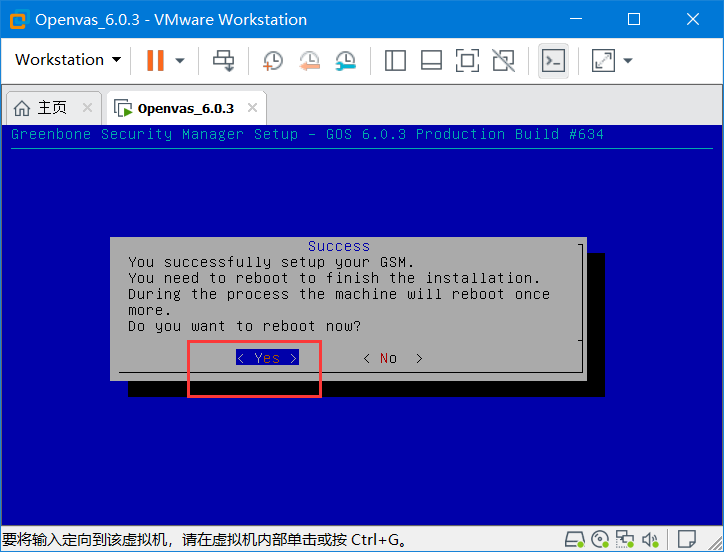The image size is (724, 552).
Task: Click the hard disk status icon
Action: pyautogui.click(x=575, y=539)
